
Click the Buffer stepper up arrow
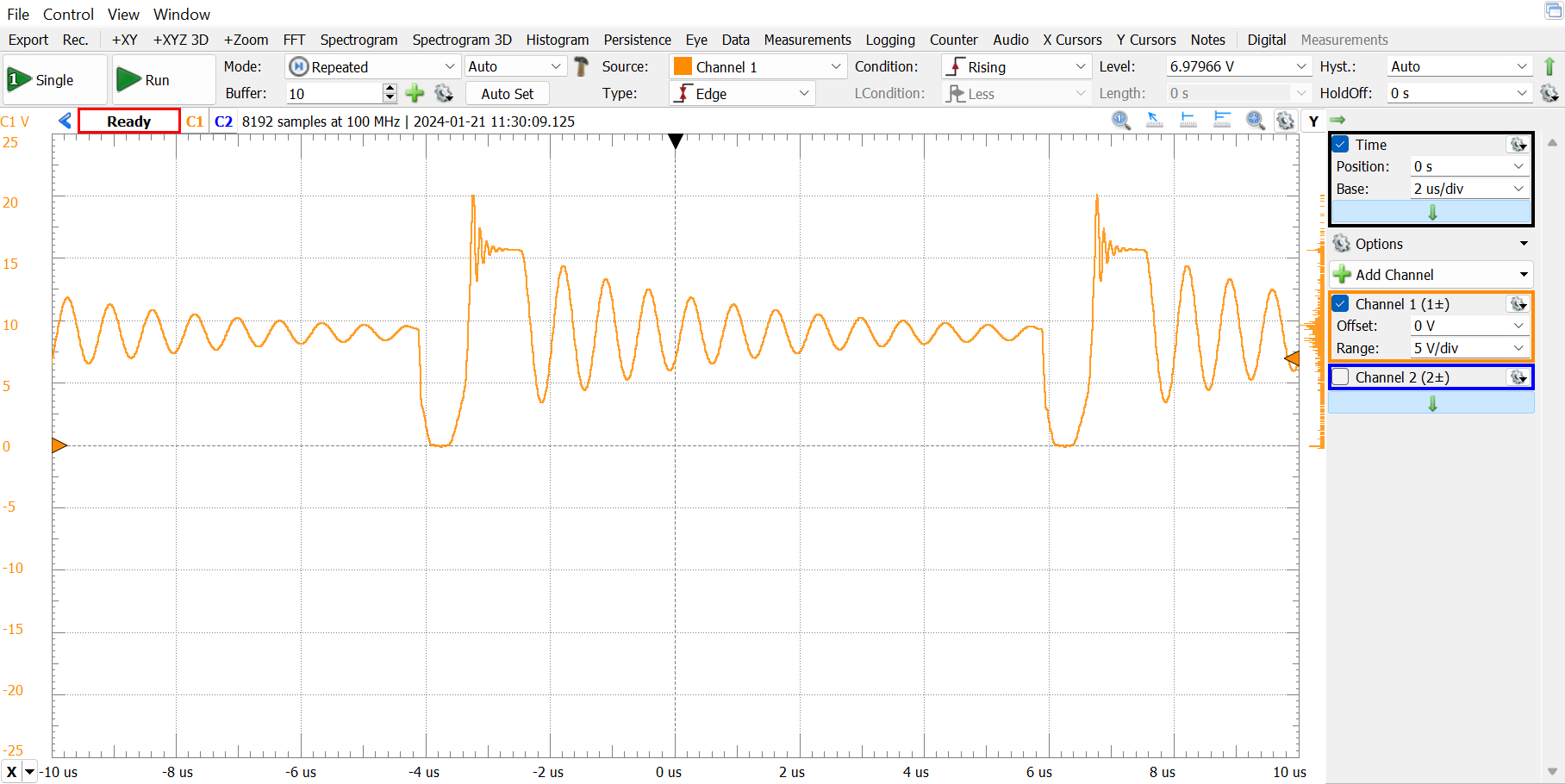(x=390, y=88)
